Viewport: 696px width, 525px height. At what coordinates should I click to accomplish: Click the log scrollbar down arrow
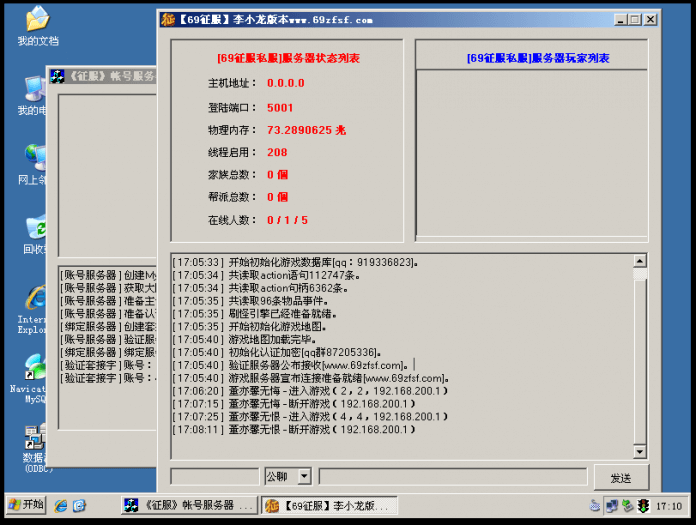click(640, 451)
